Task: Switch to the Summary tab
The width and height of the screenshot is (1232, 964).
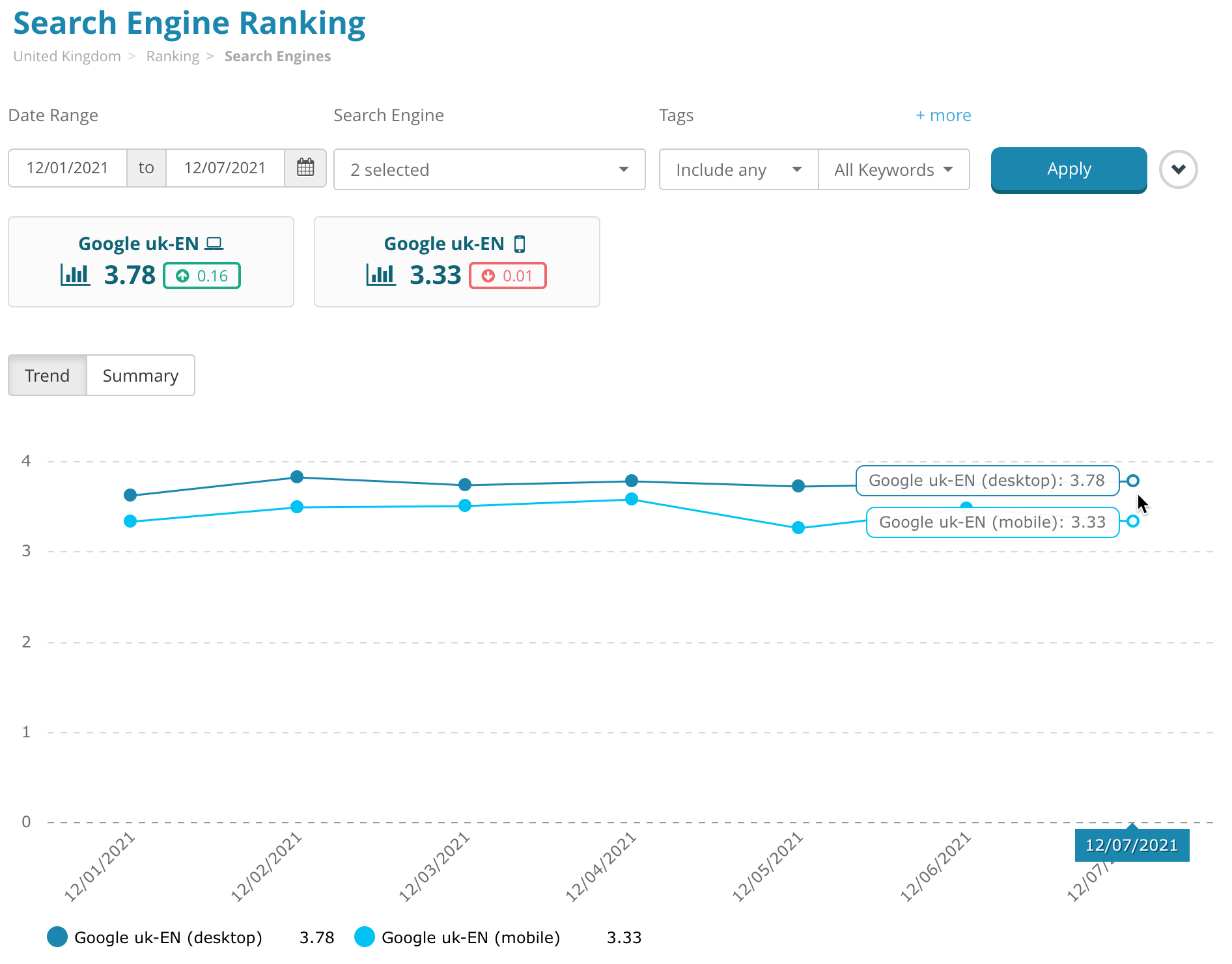Action: coord(140,375)
